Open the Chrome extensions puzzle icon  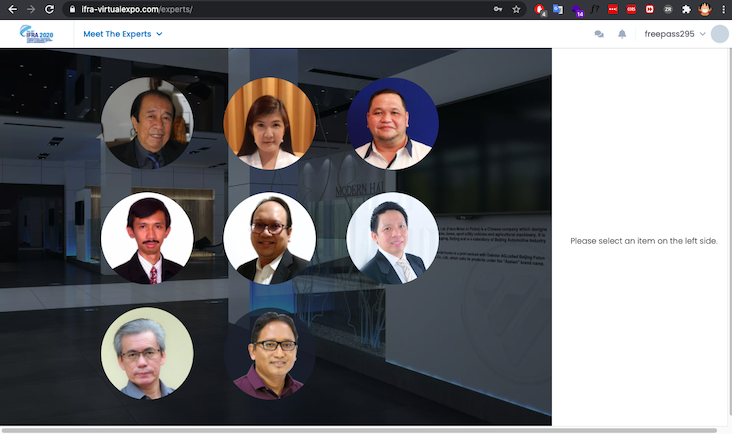(x=686, y=9)
